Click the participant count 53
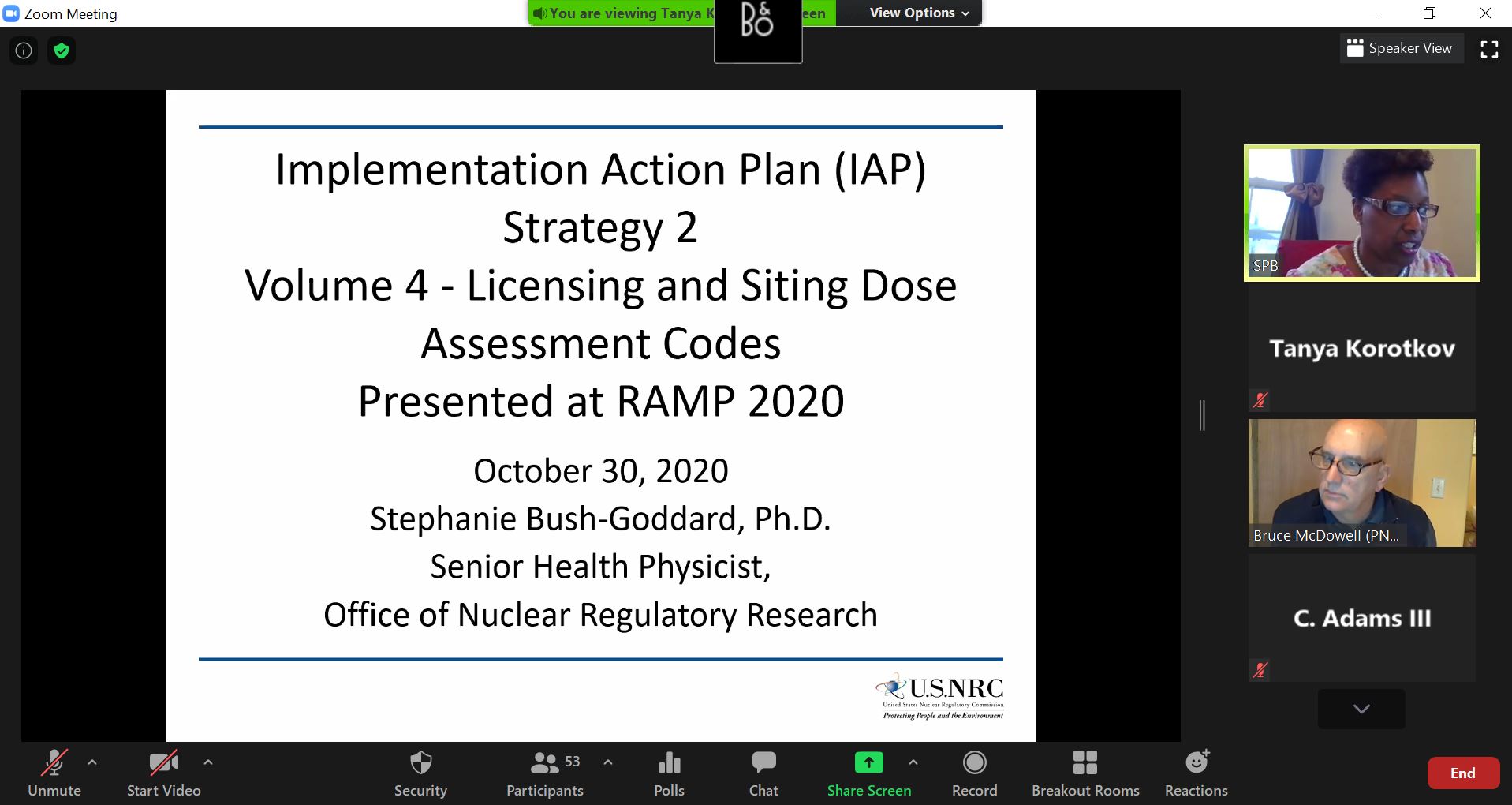 (573, 761)
